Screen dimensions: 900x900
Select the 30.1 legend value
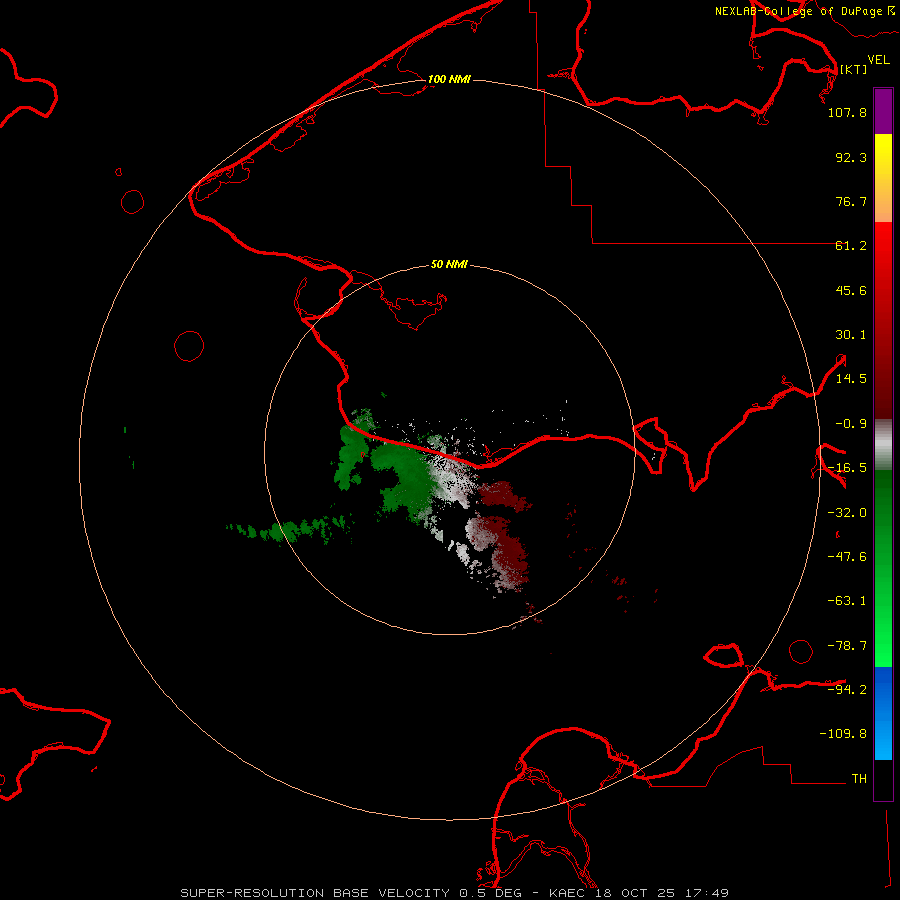tap(851, 335)
